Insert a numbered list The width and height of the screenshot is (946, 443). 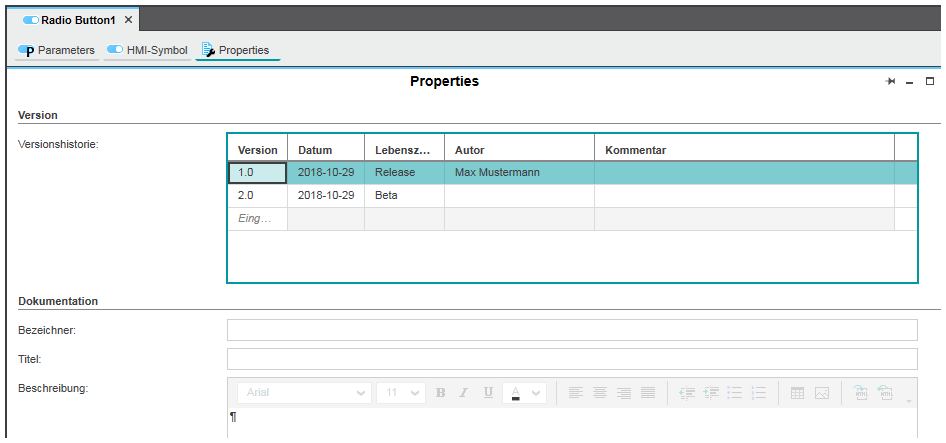pyautogui.click(x=759, y=393)
